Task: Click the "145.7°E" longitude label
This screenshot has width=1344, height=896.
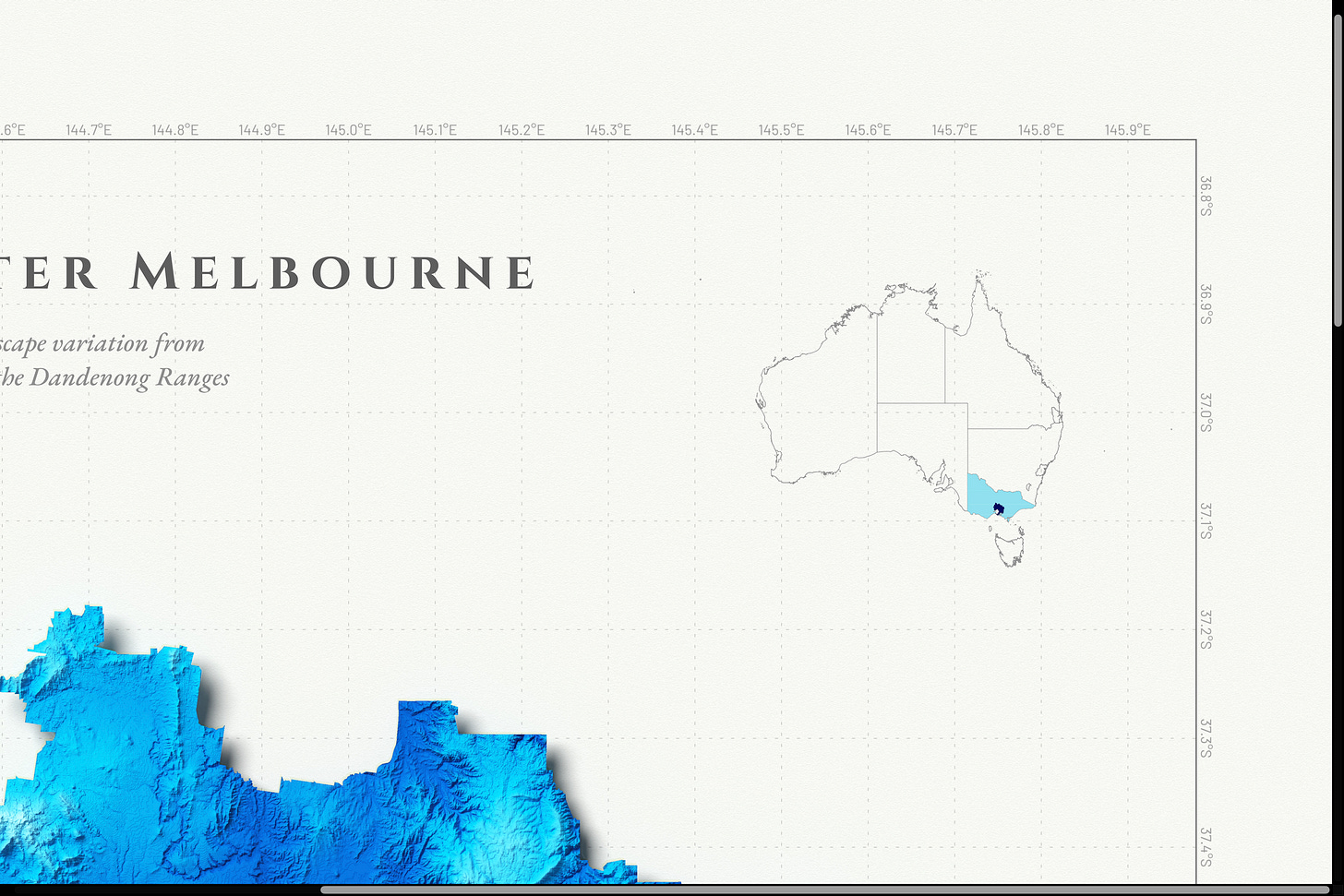Action: (954, 130)
